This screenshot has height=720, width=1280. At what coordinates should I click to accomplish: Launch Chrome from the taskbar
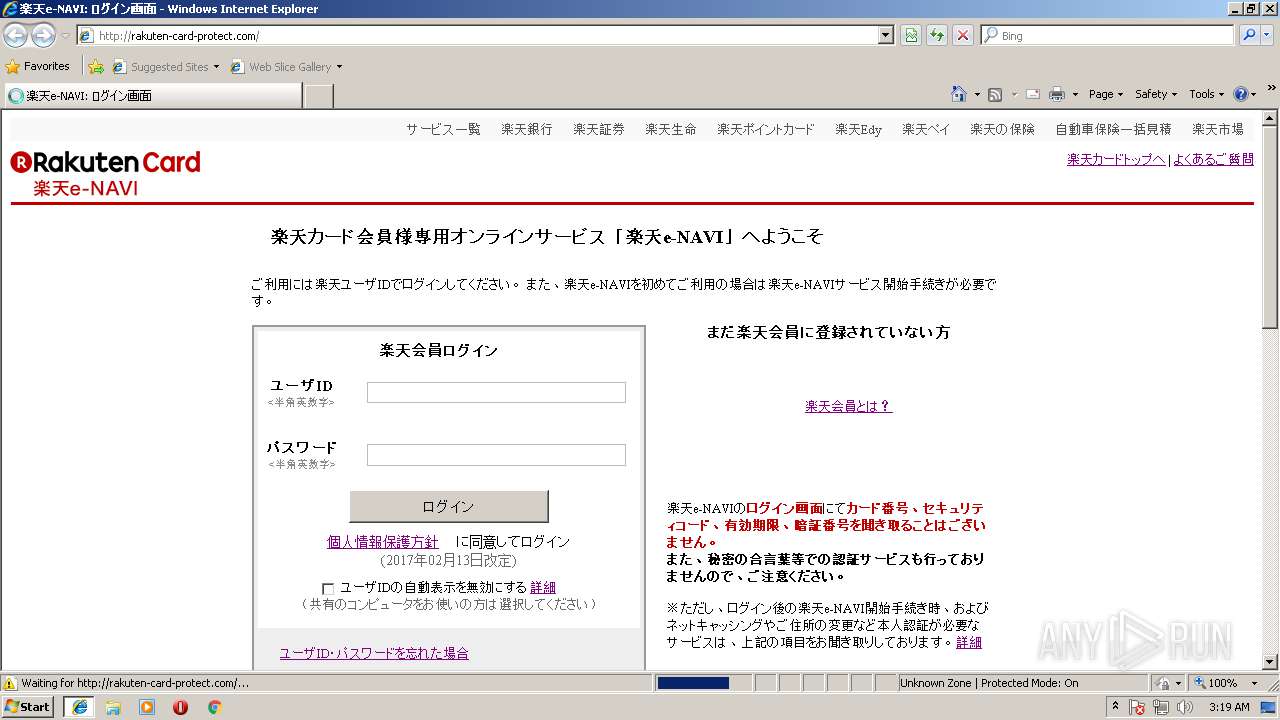click(214, 707)
